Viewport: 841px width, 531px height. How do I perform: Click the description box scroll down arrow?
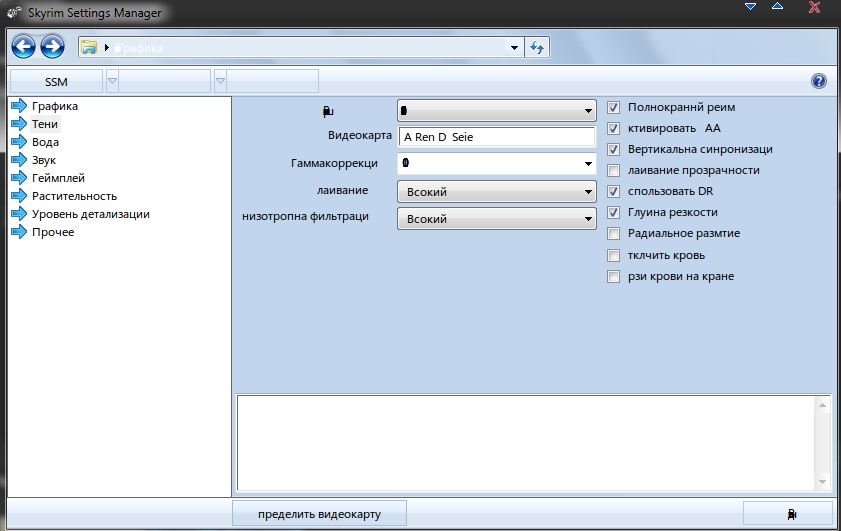tap(822, 482)
